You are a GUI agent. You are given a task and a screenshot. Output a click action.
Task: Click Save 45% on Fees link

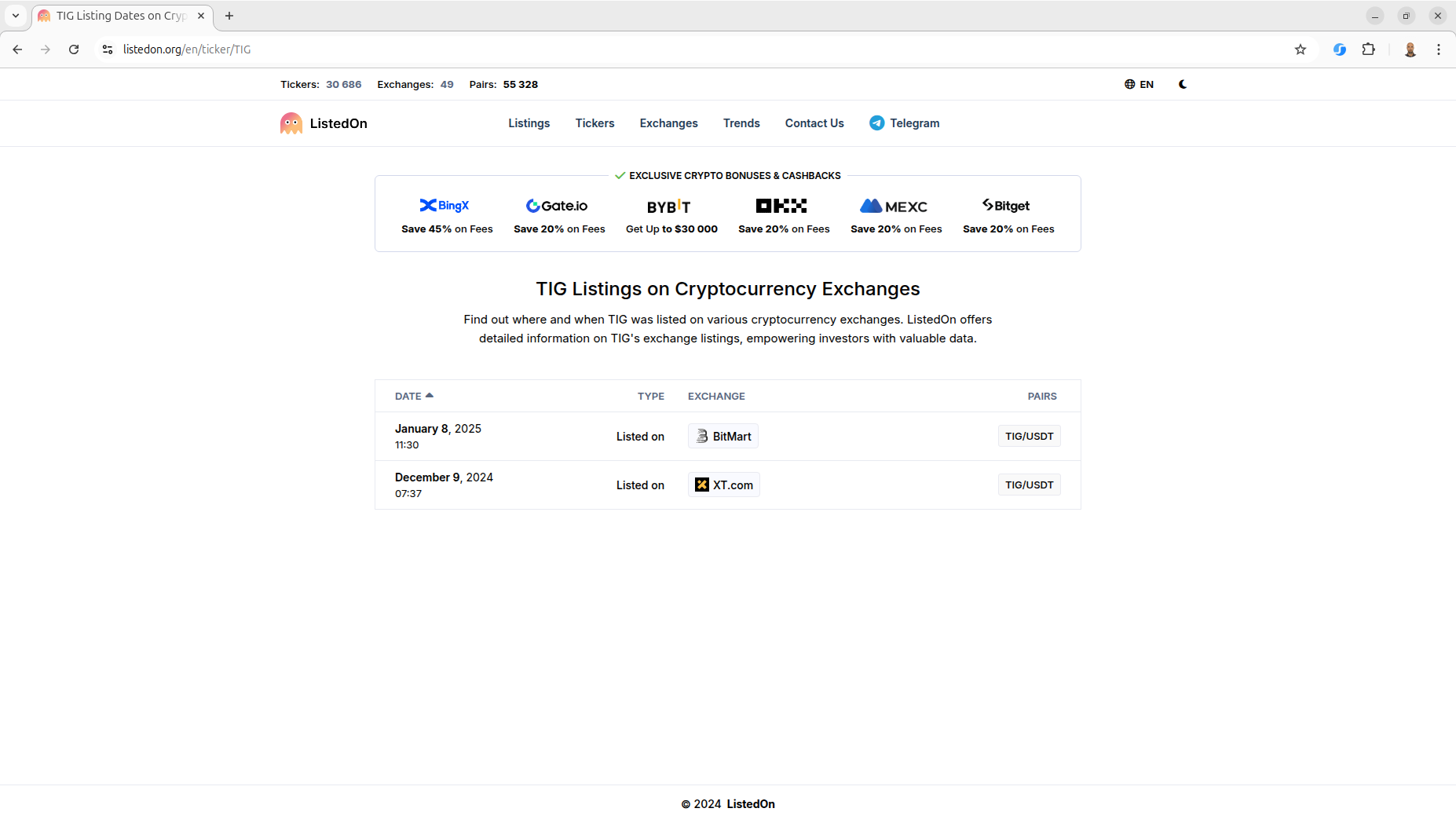pos(447,229)
